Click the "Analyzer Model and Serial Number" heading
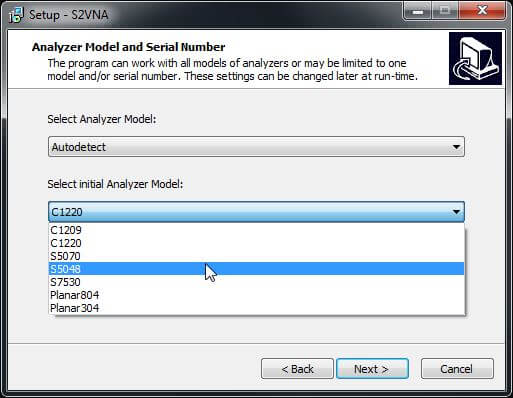513x398 pixels. pyautogui.click(x=129, y=47)
